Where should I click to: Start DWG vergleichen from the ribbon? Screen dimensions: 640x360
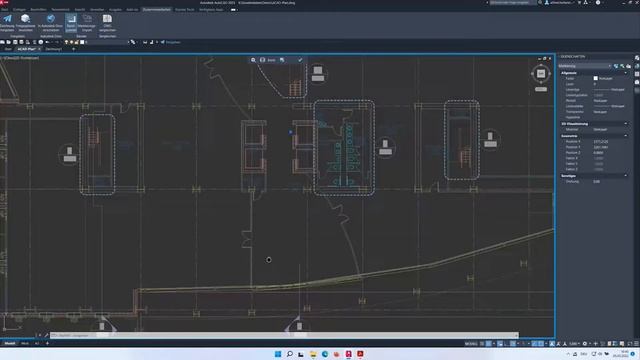coord(107,22)
